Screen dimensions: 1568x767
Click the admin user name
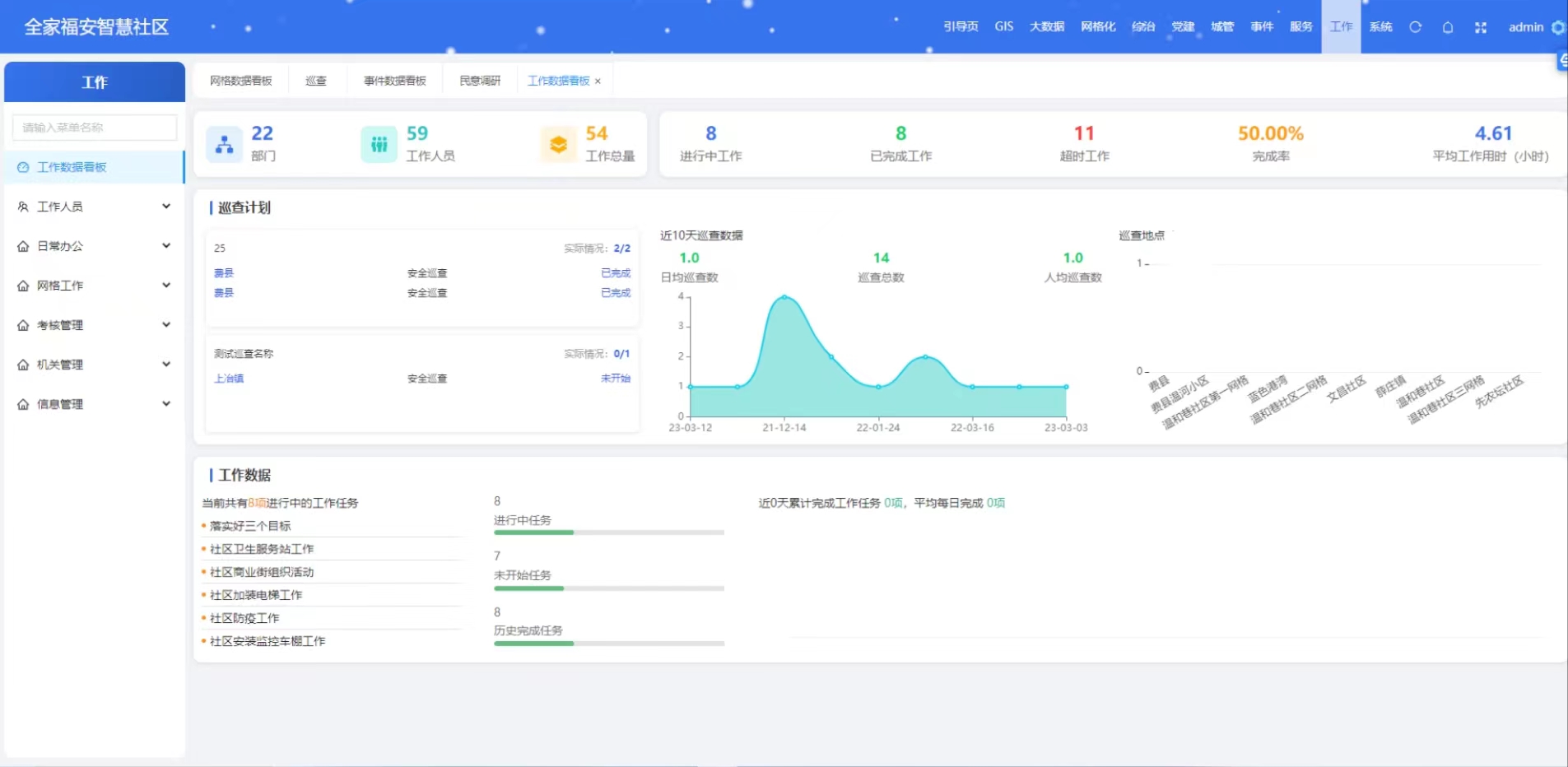click(1525, 27)
